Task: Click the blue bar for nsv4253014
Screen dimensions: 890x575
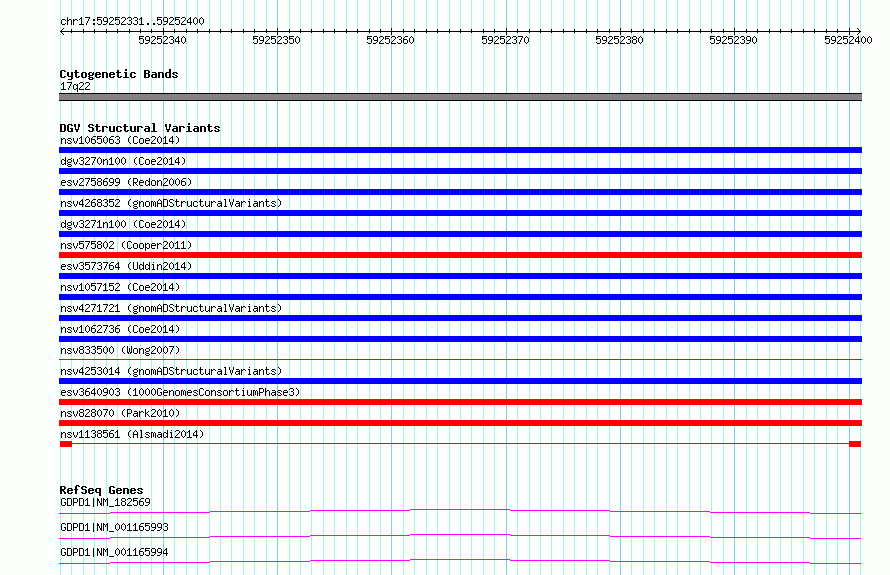Action: pyautogui.click(x=460, y=381)
